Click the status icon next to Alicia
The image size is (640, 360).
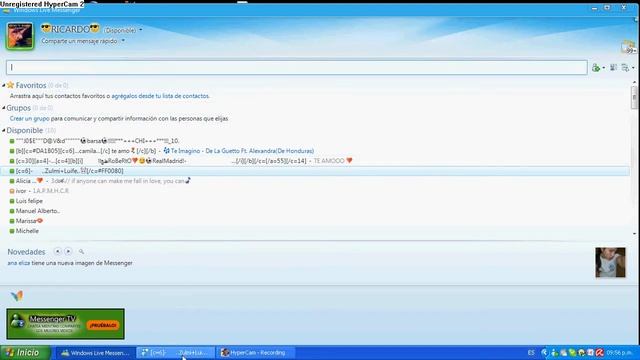point(12,181)
